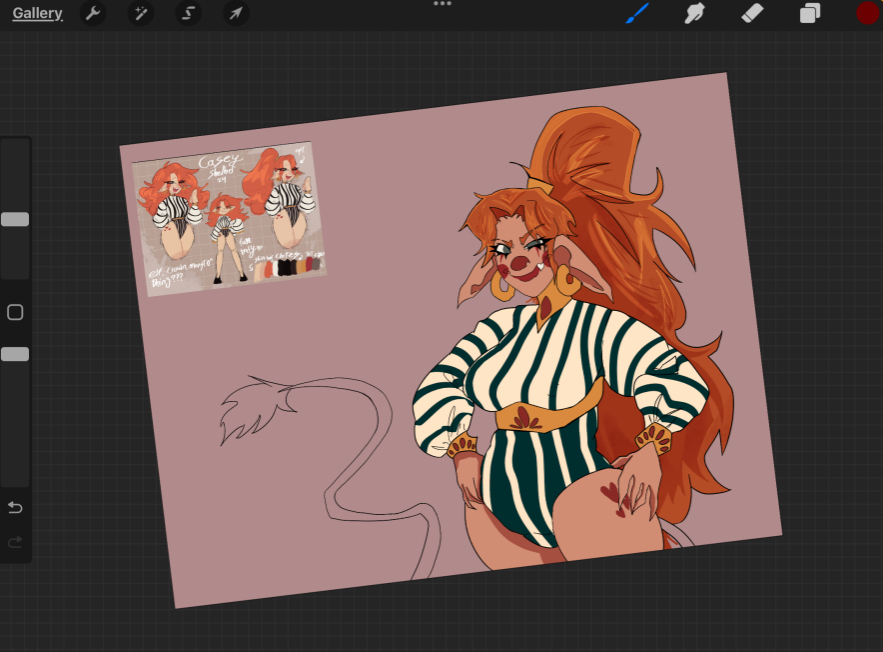Select the Paint brush tool
This screenshot has width=883, height=652.
tap(637, 13)
